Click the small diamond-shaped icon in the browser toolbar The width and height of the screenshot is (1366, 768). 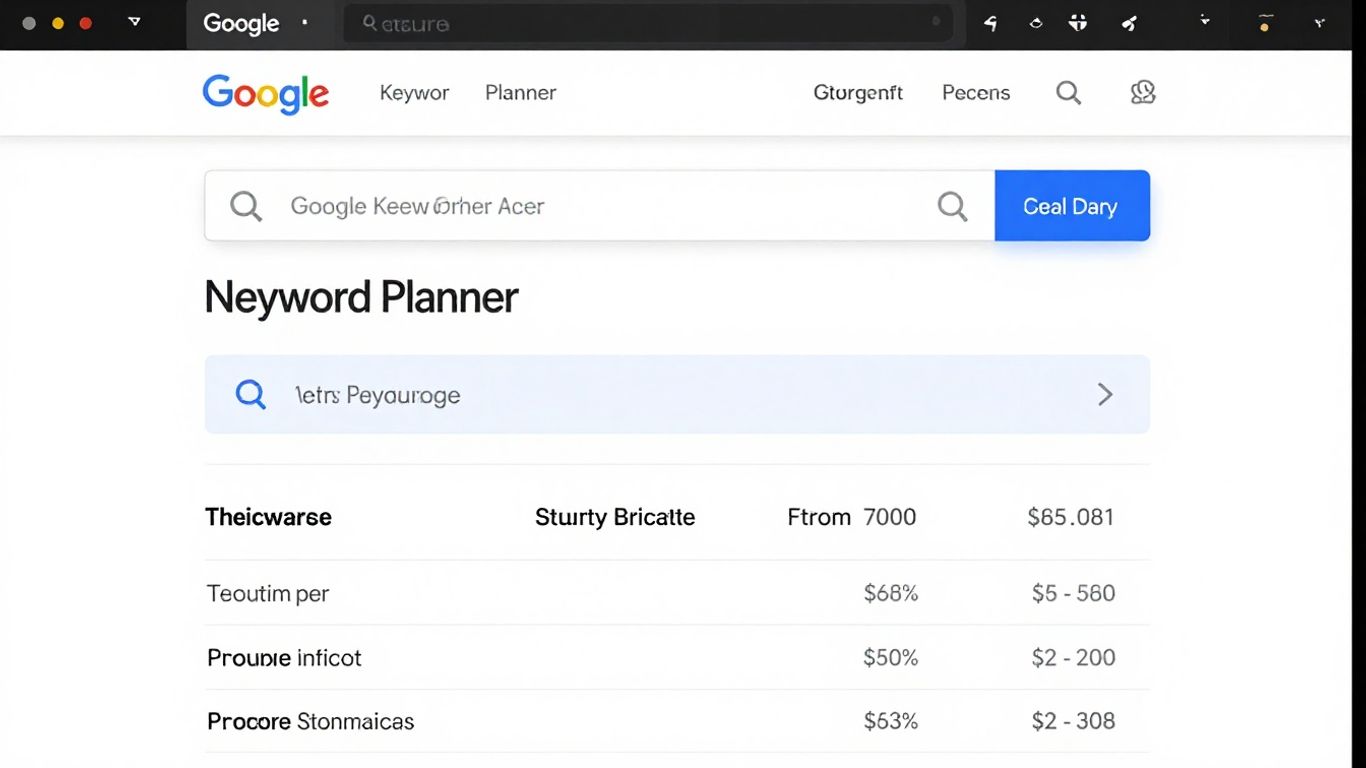click(x=1036, y=22)
